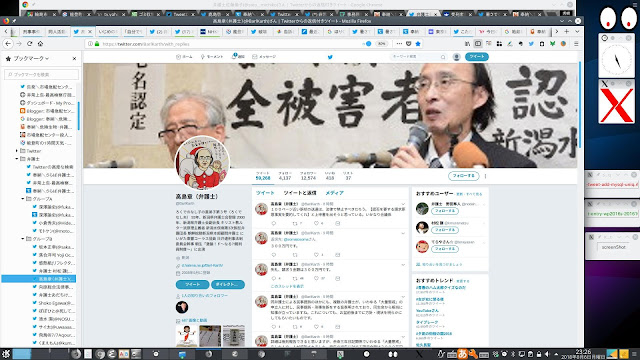Screen dimensions: 640x360
Task: Open the second tweet's dropdown chevron
Action: 403,233
